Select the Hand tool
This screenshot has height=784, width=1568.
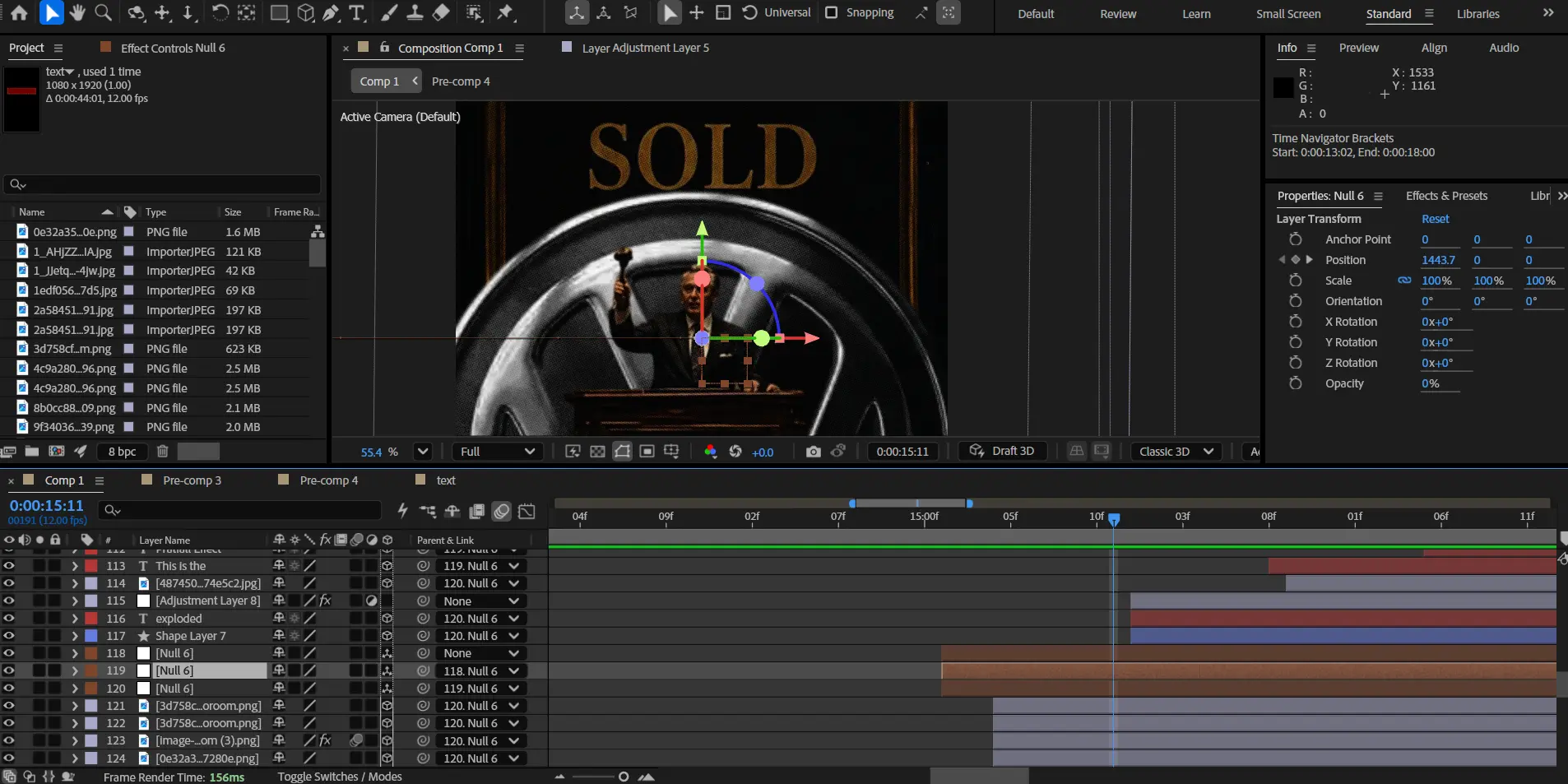pos(77,12)
